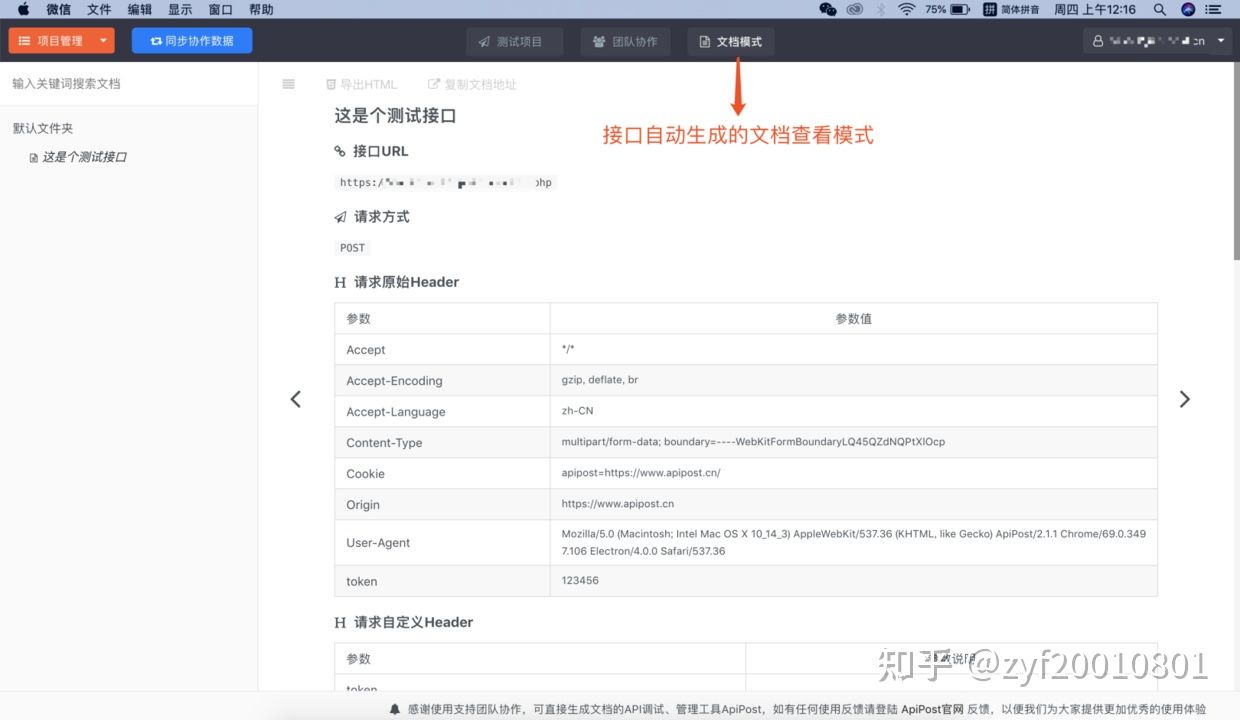
Task: Click the 请求自定义Header heading
Action: pos(403,622)
